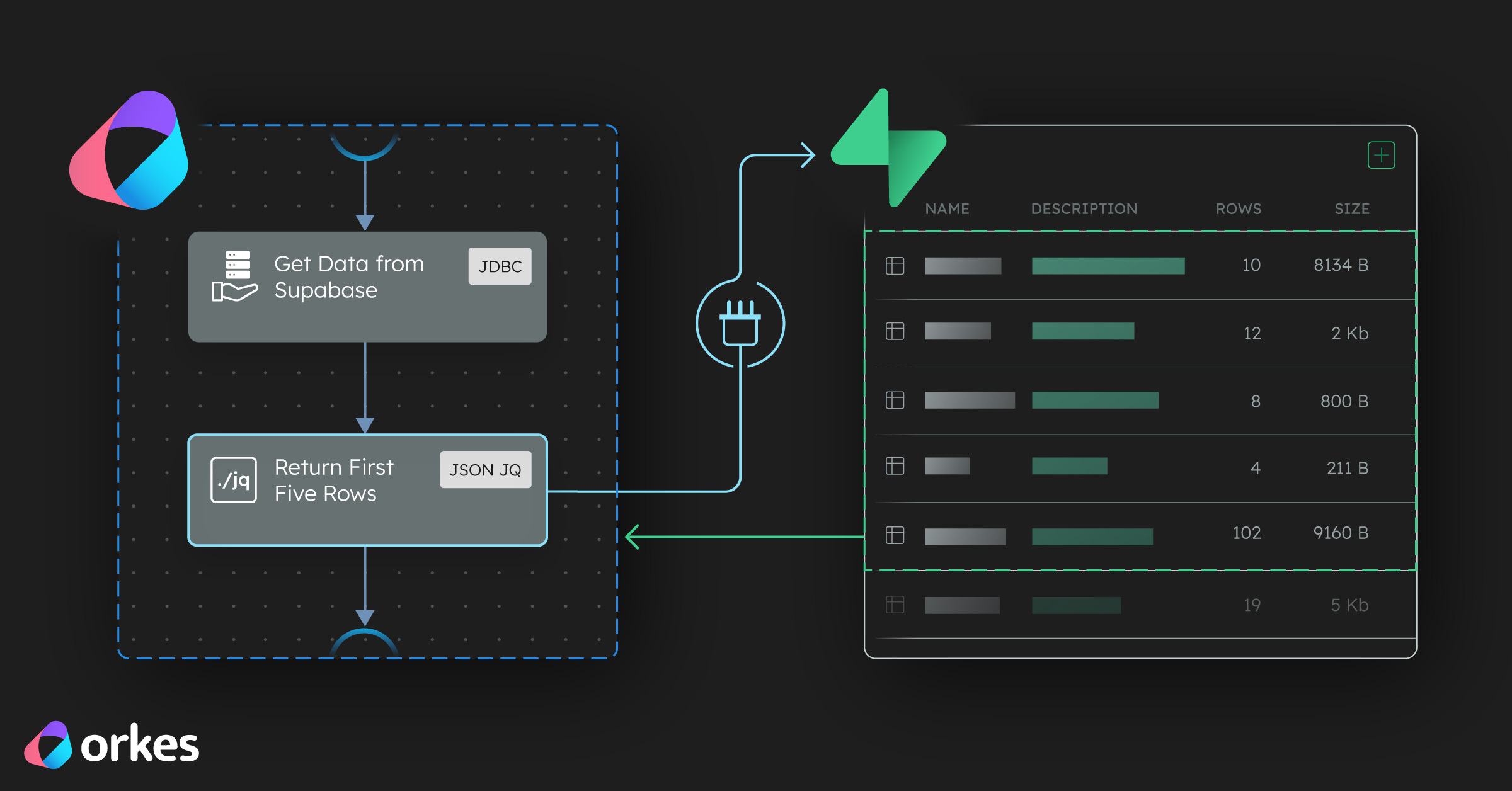Select the NAME column header
The height and width of the screenshot is (791, 1512).
(947, 208)
